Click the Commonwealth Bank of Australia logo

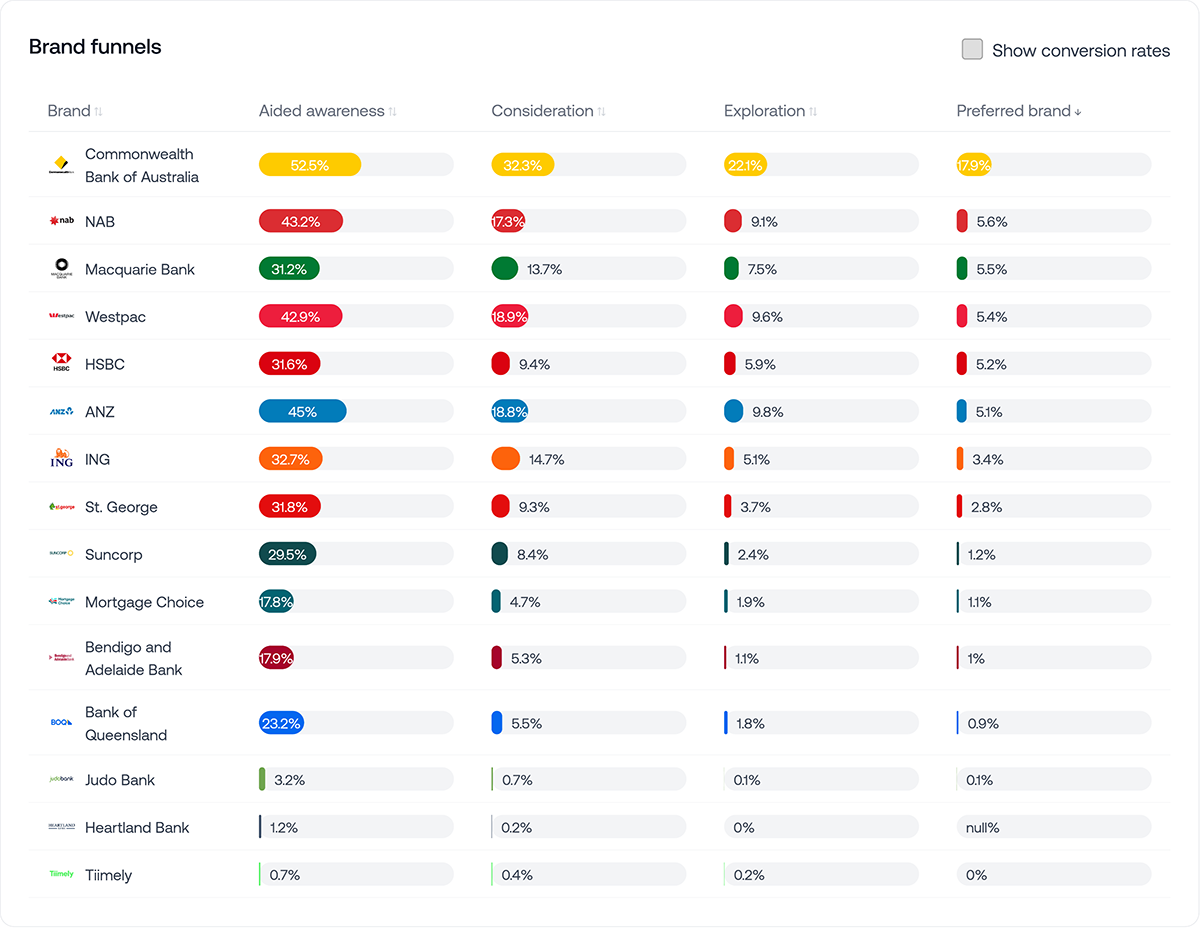point(61,164)
